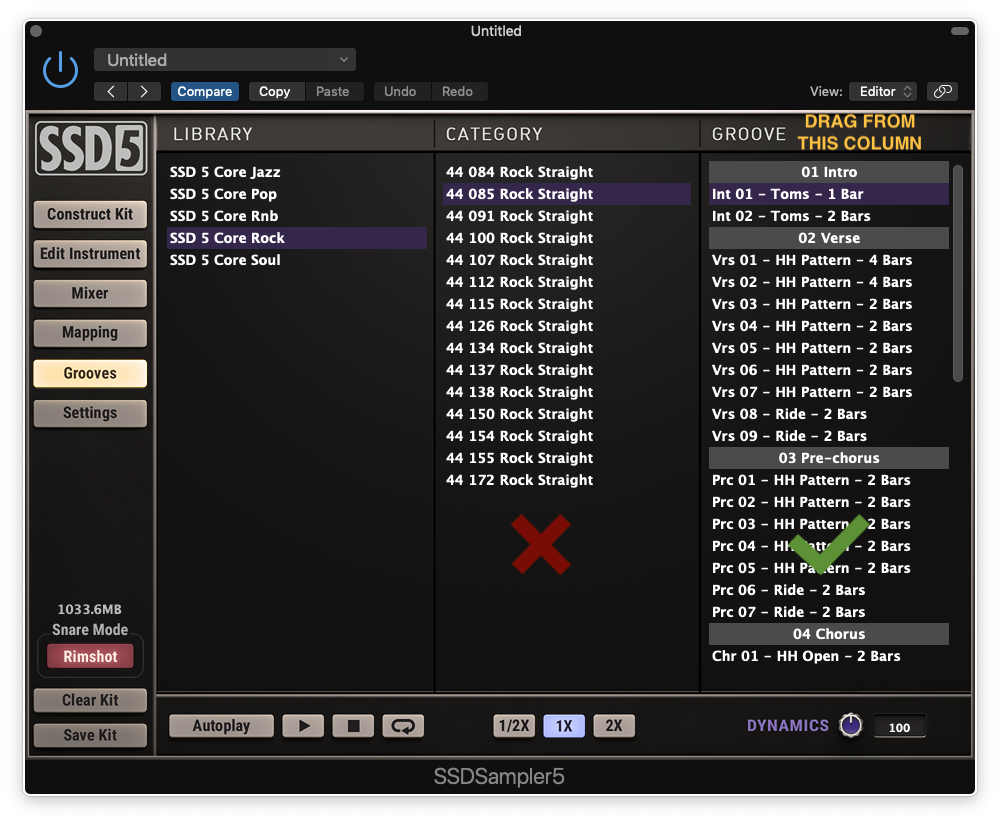Open the Edit Instrument page
The height and width of the screenshot is (823, 1000).
tap(90, 254)
